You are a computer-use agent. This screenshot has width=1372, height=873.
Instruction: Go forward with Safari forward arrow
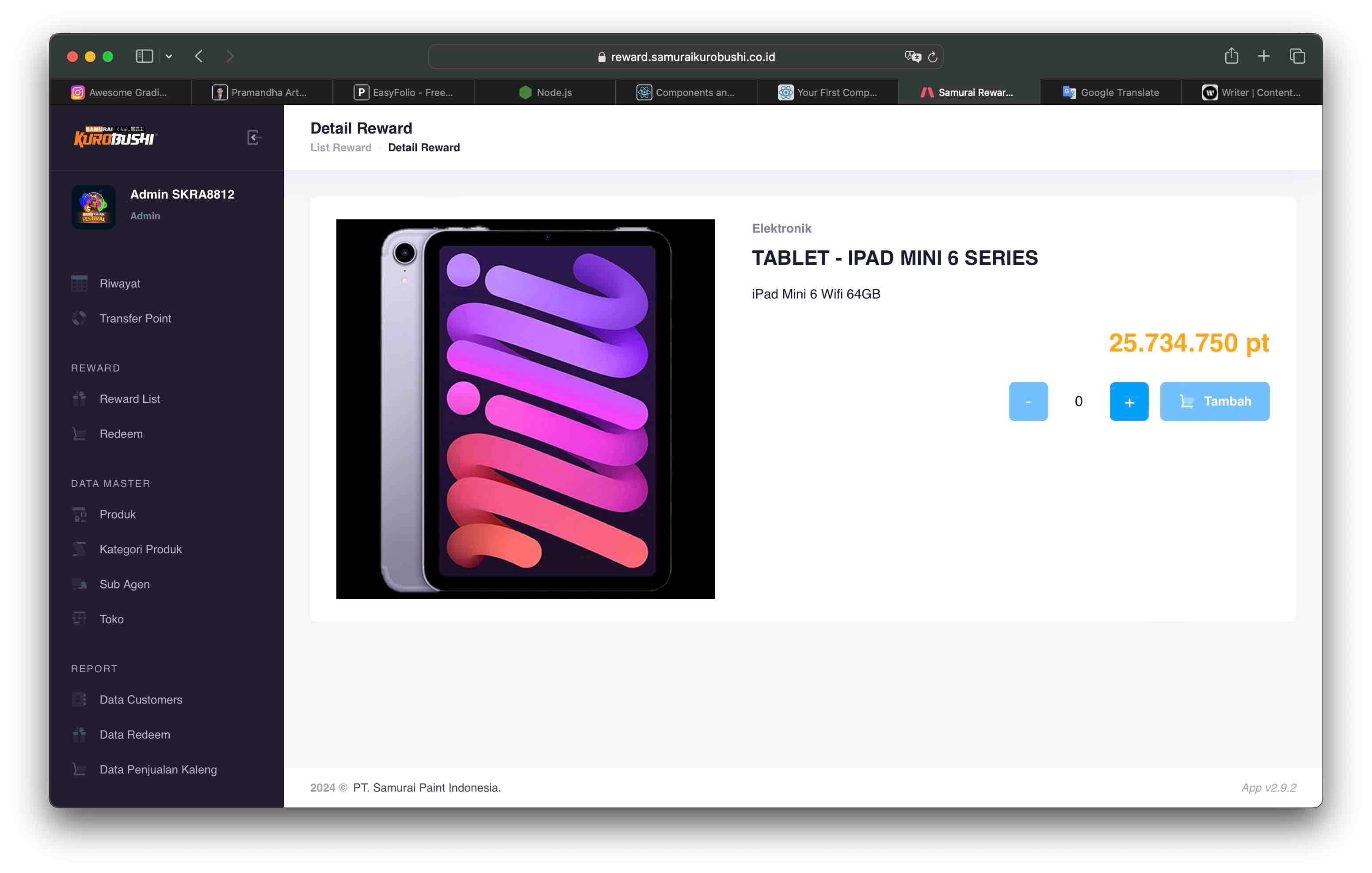(229, 57)
